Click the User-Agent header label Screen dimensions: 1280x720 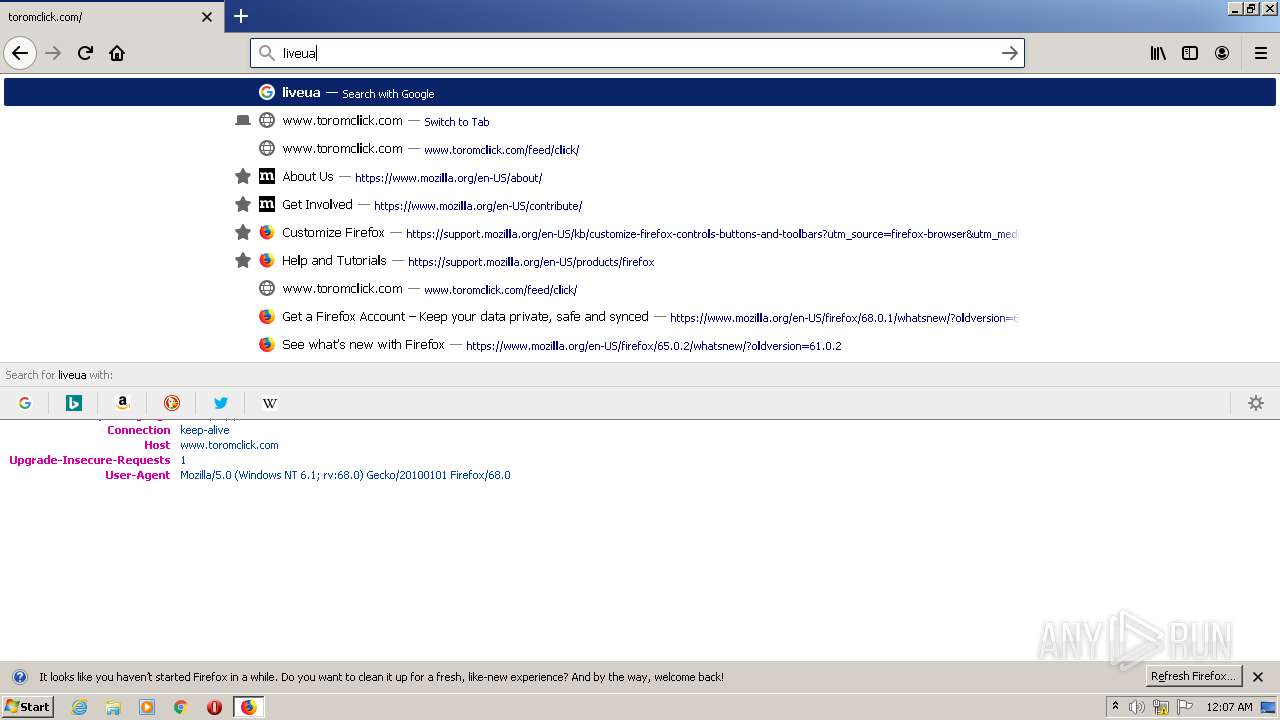[x=138, y=475]
